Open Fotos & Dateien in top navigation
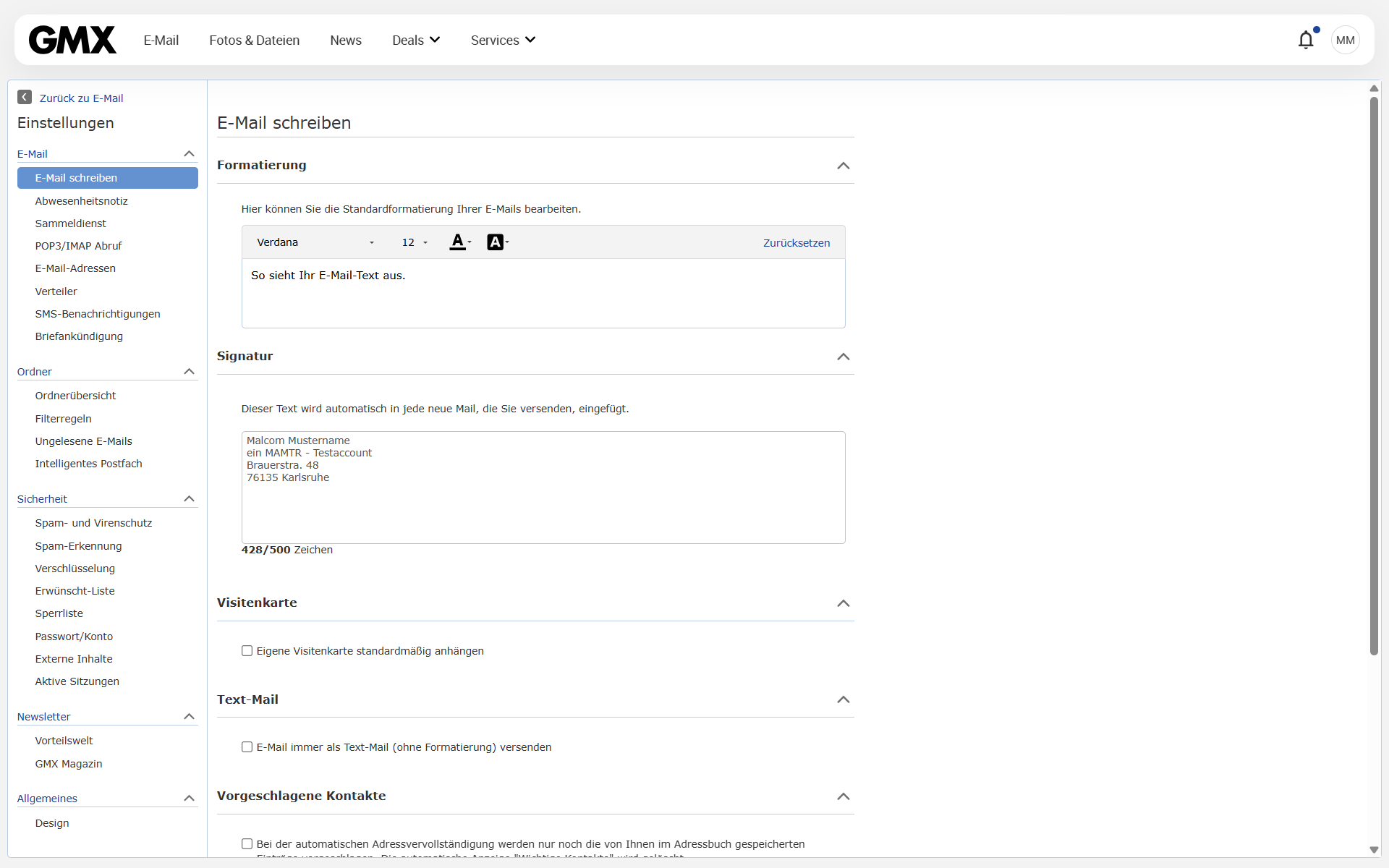The width and height of the screenshot is (1389, 868). point(254,40)
